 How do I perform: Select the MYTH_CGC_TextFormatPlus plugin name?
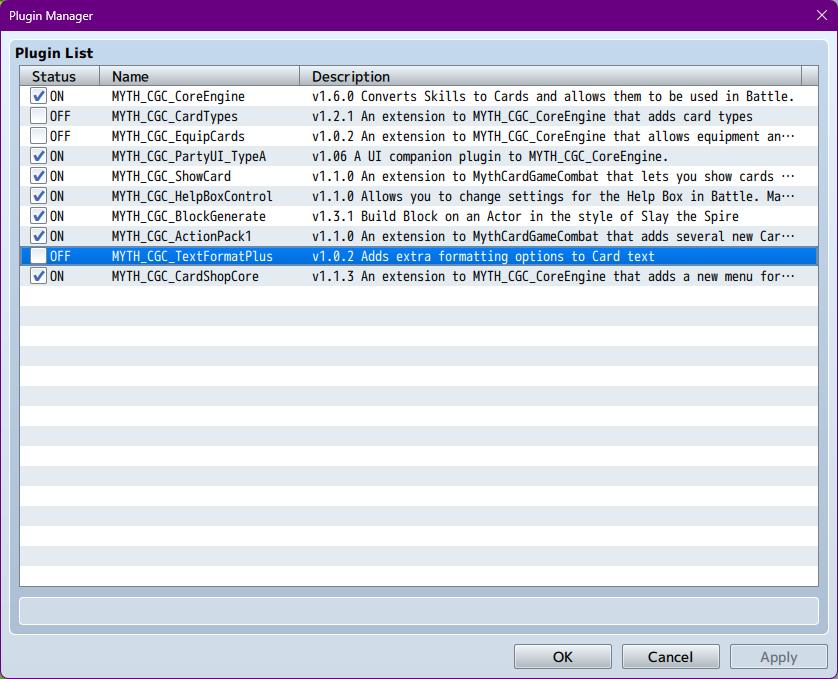[192, 256]
